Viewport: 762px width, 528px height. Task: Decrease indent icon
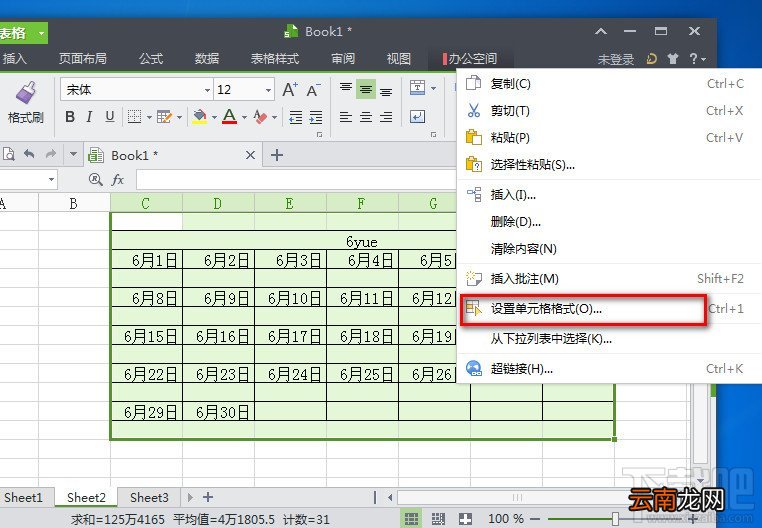(295, 117)
